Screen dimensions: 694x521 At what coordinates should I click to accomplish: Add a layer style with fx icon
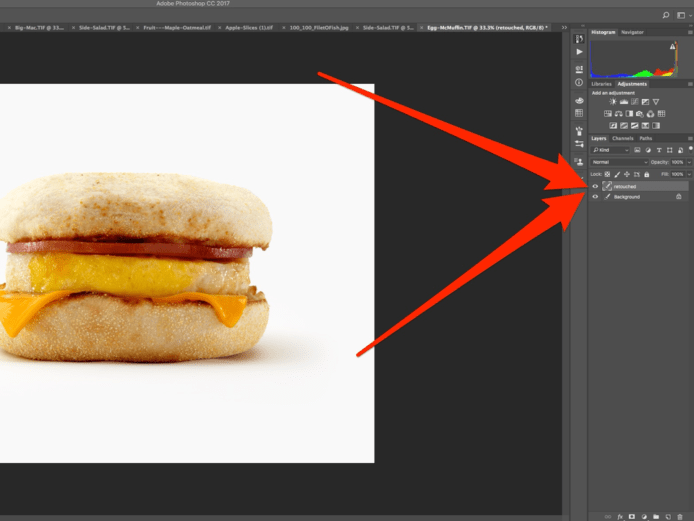tap(620, 516)
